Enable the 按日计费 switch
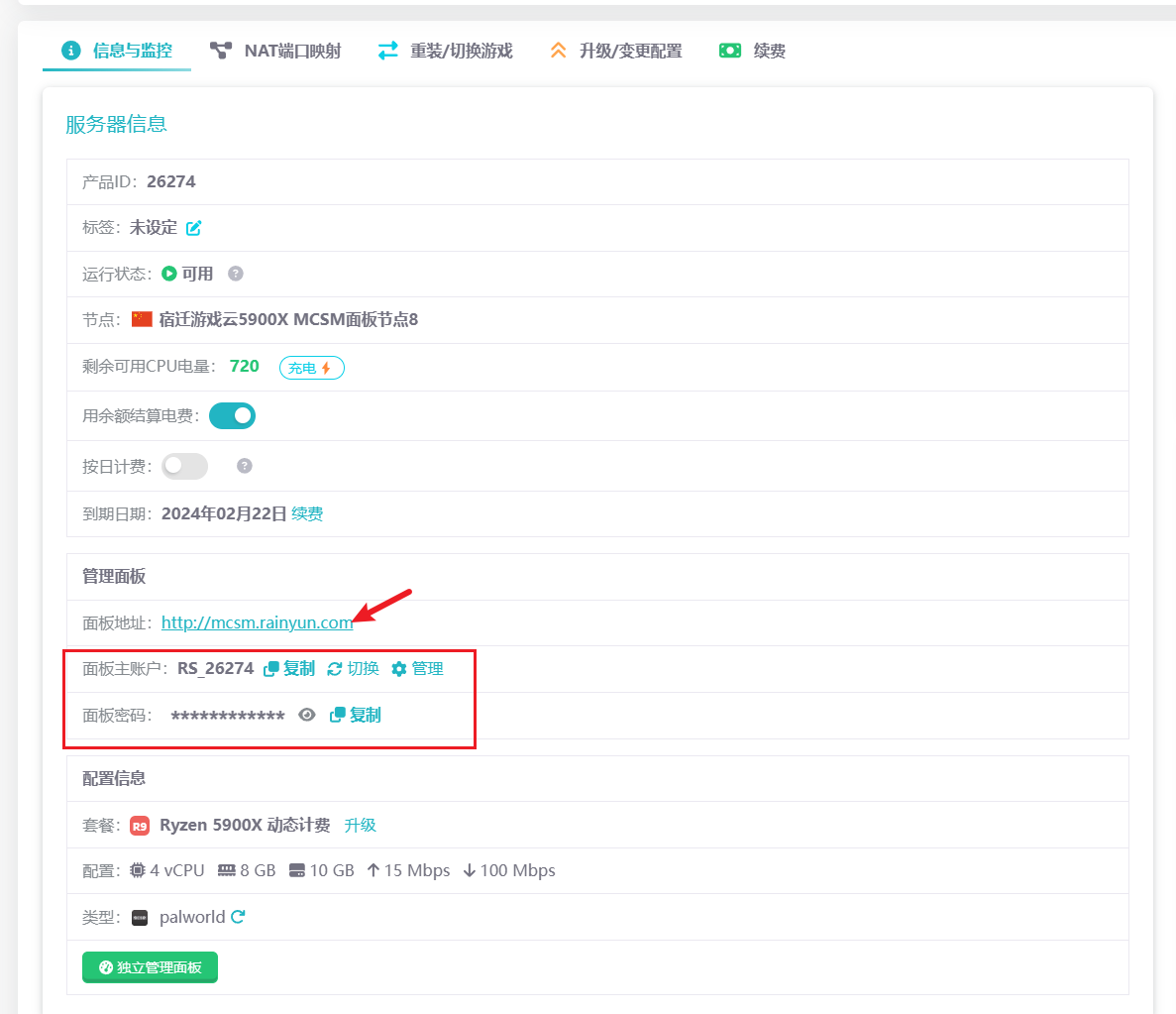 pyautogui.click(x=185, y=466)
